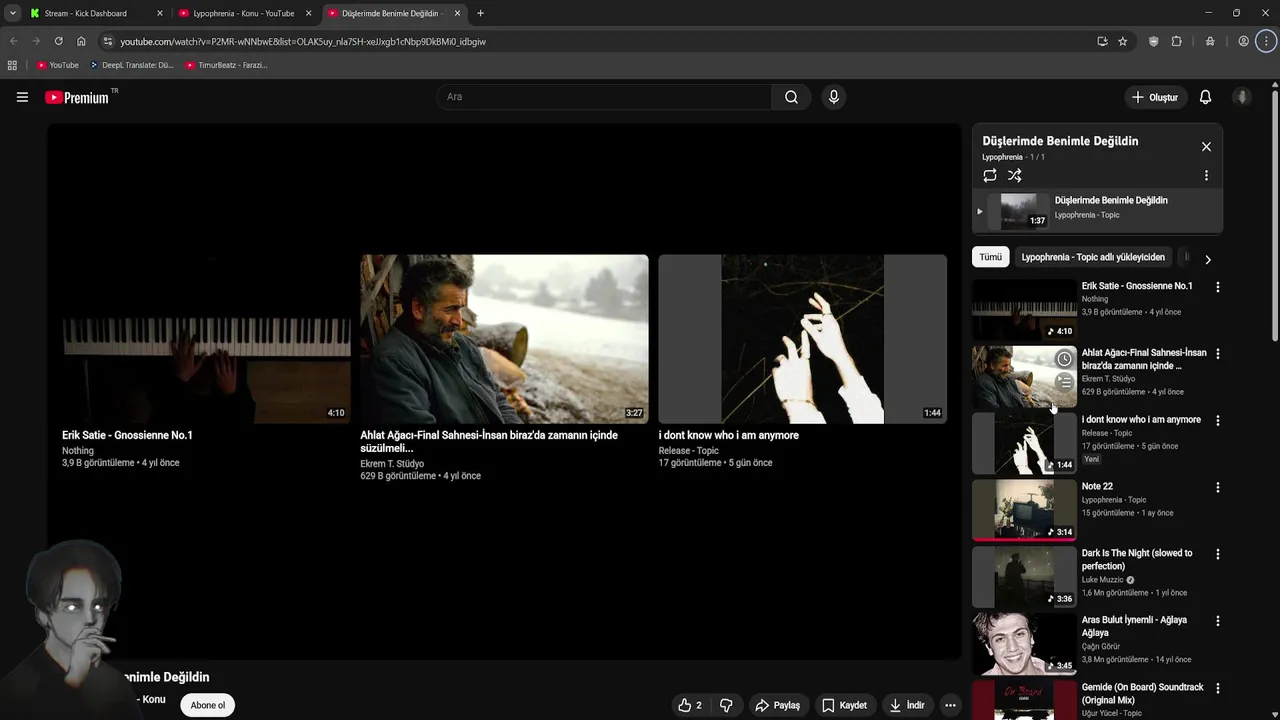Add Ahlat Ağacı video to Watch Later
The height and width of the screenshot is (720, 1280).
click(x=1064, y=359)
